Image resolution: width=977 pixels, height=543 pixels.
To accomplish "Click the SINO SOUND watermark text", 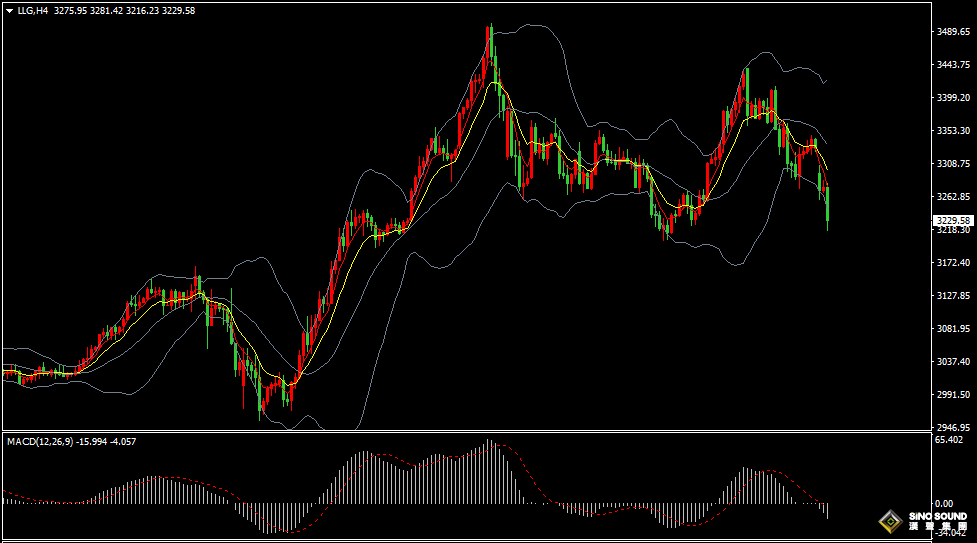I will (x=938, y=517).
